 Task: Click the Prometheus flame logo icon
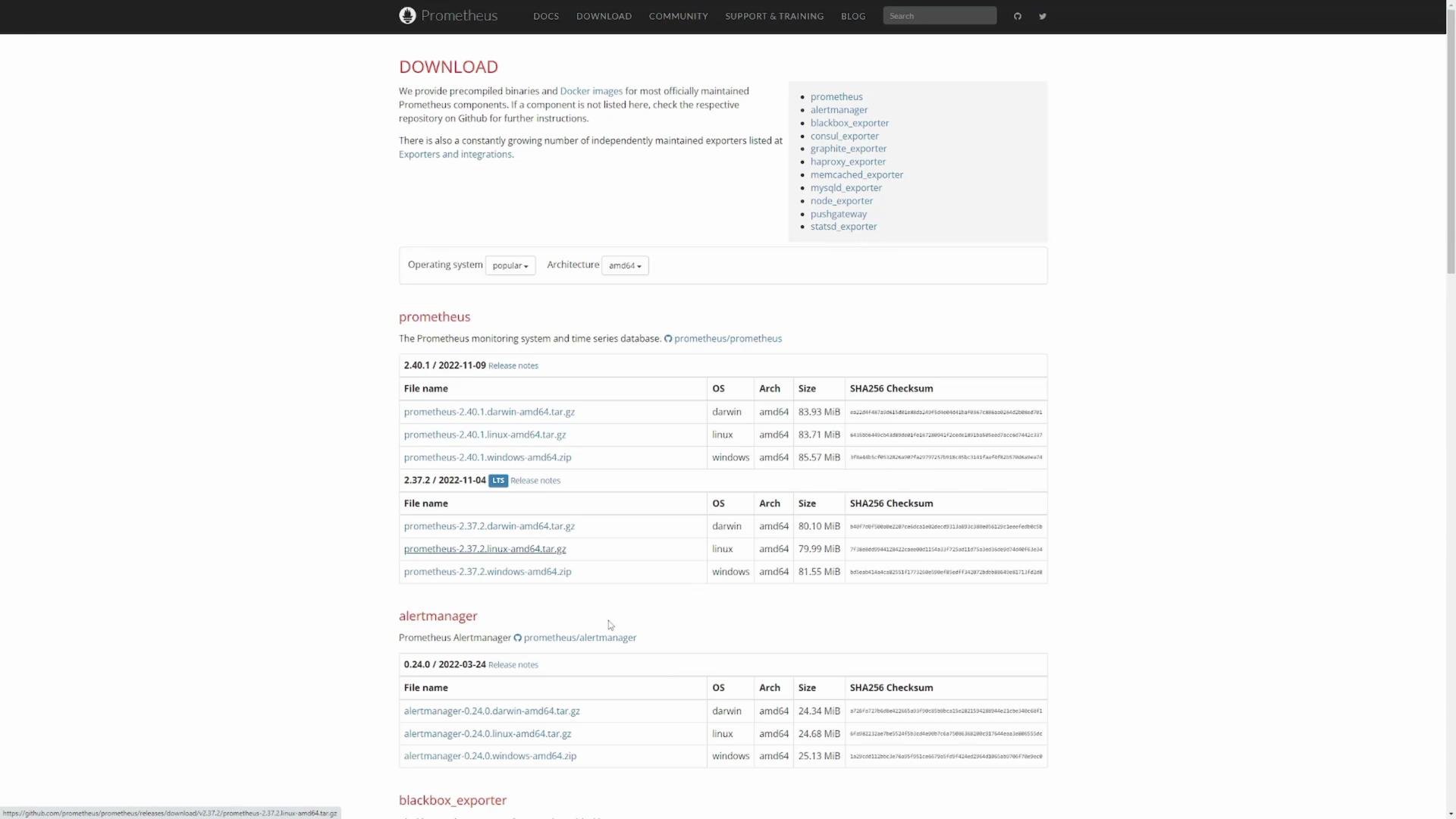point(407,16)
